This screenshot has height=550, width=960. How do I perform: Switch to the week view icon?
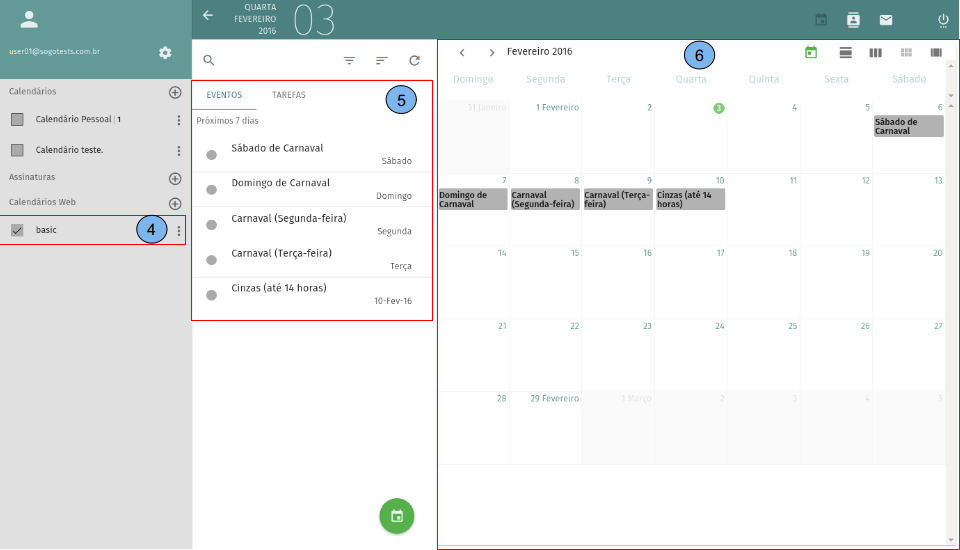click(875, 52)
